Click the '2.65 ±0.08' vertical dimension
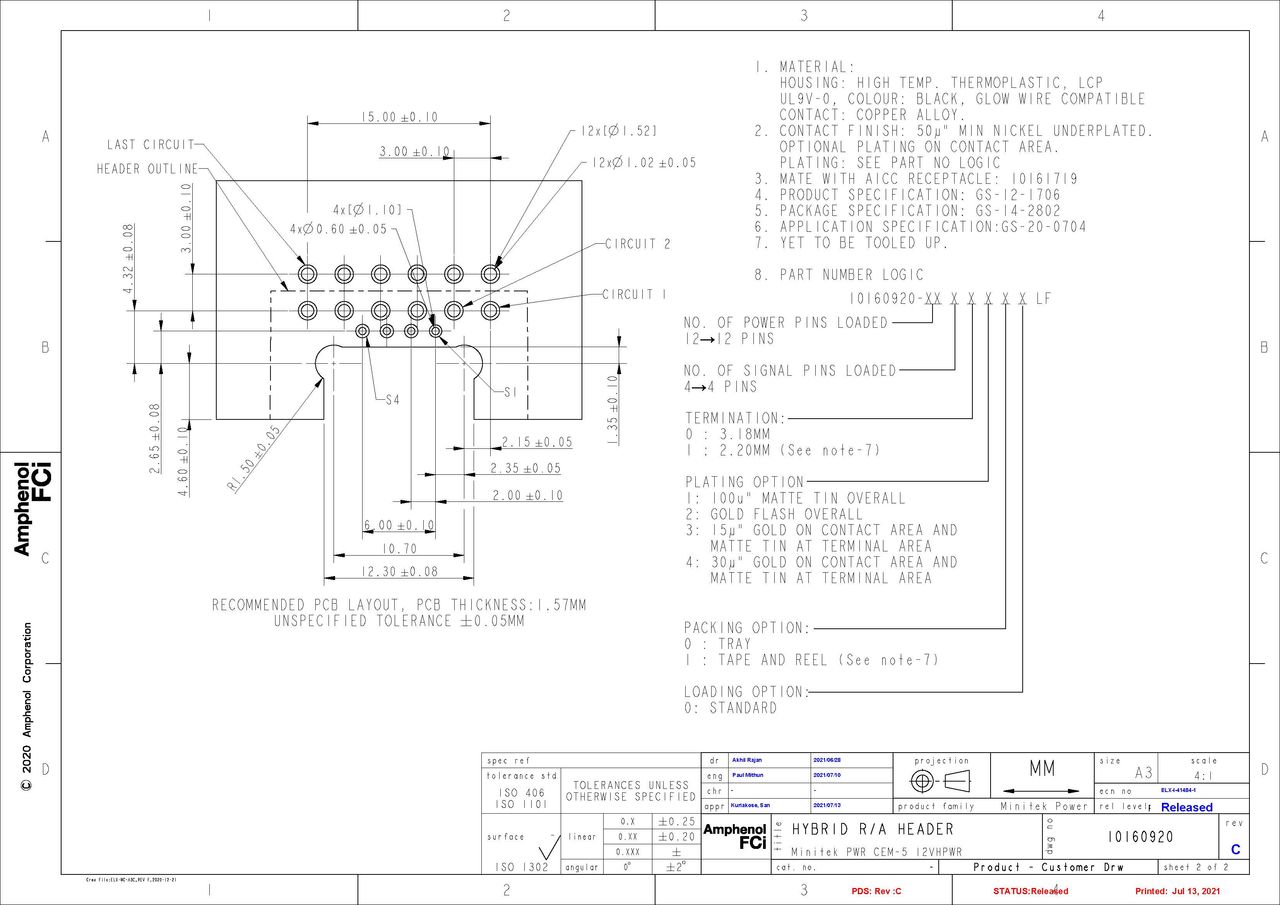The width and height of the screenshot is (1280, 905). coord(155,440)
